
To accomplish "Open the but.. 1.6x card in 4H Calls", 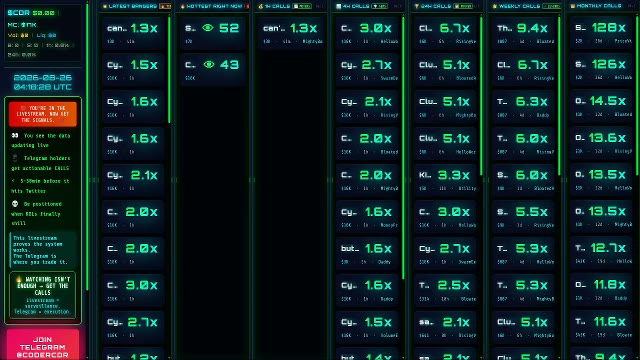I will pos(368,253).
